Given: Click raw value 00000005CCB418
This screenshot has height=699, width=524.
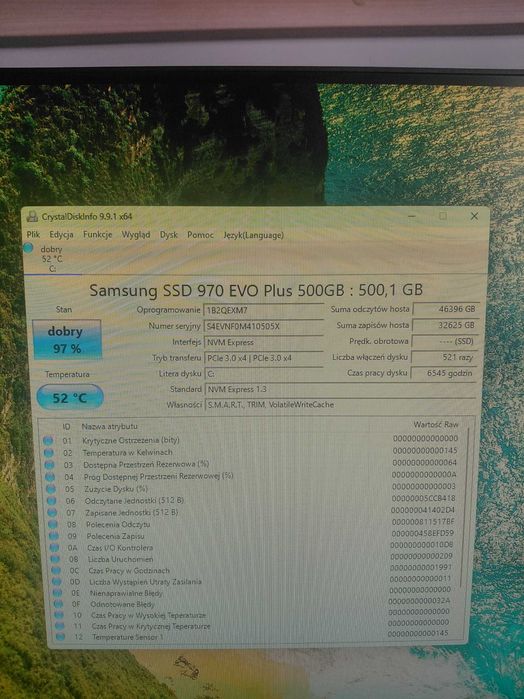Looking at the screenshot, I should pyautogui.click(x=424, y=498).
